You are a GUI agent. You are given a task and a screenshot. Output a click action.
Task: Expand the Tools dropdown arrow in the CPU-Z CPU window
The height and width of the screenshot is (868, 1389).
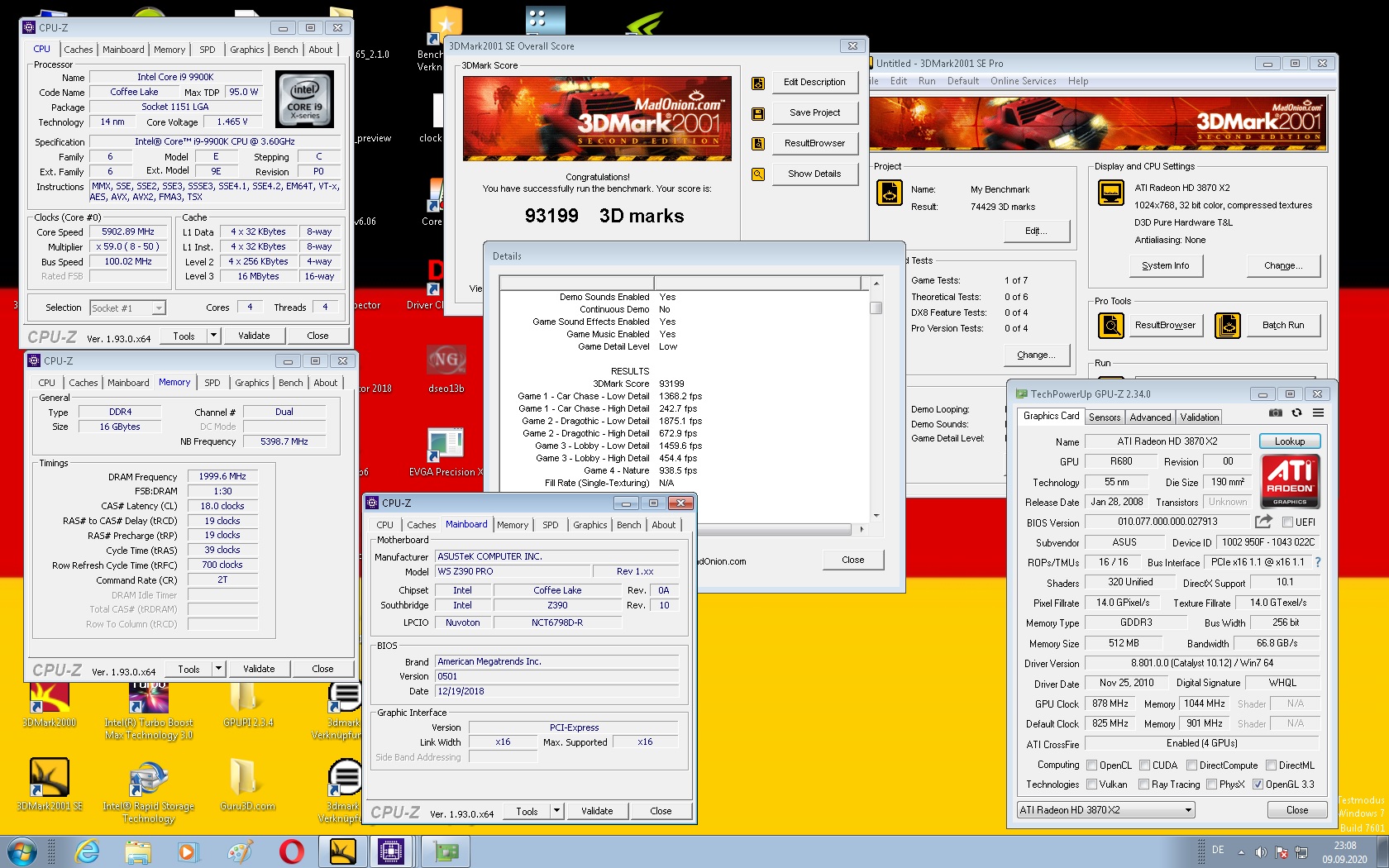pyautogui.click(x=213, y=336)
